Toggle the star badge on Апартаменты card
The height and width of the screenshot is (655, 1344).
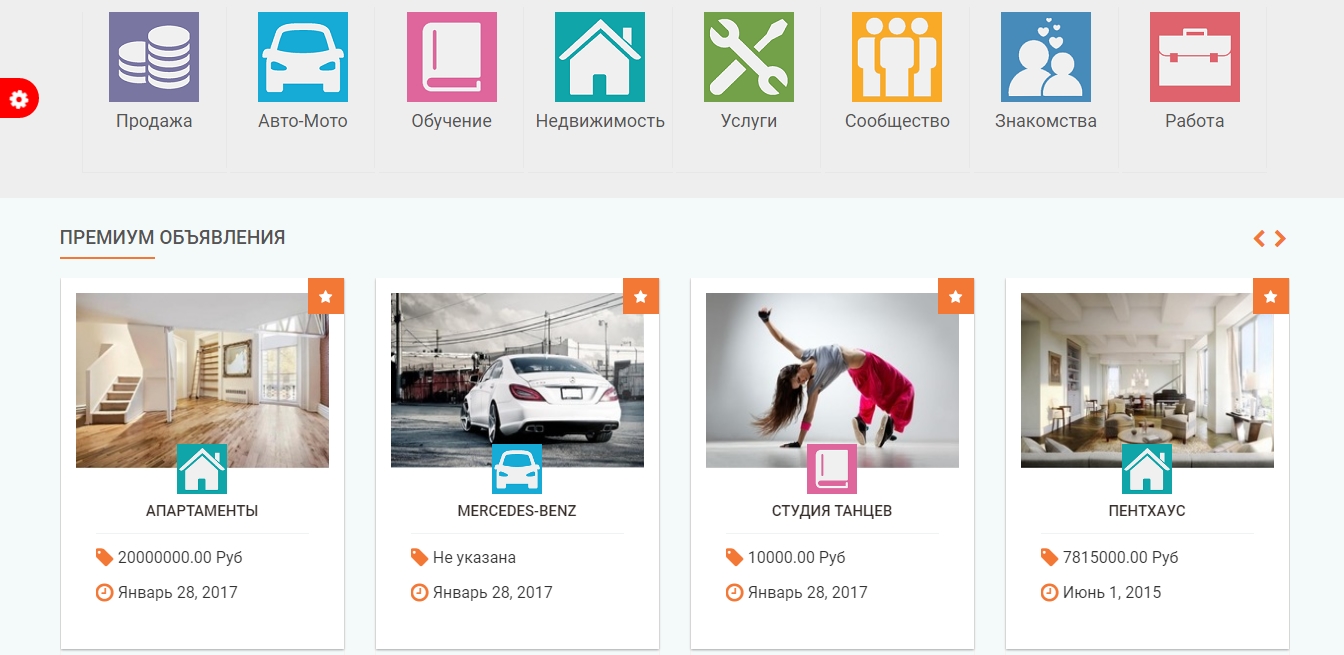(x=326, y=296)
